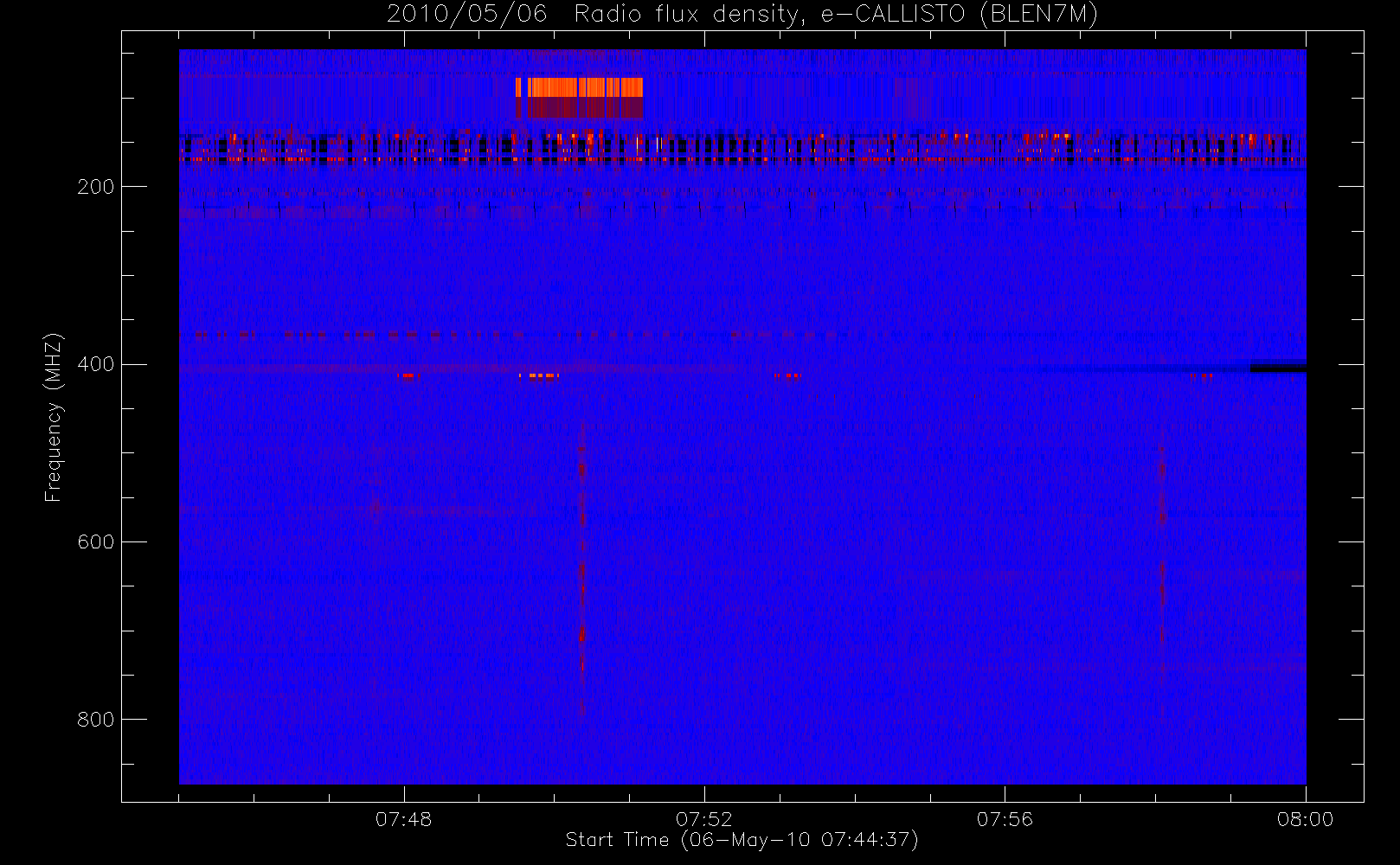Click the 07:56 time tick label
This screenshot has width=1400, height=865.
point(1005,819)
